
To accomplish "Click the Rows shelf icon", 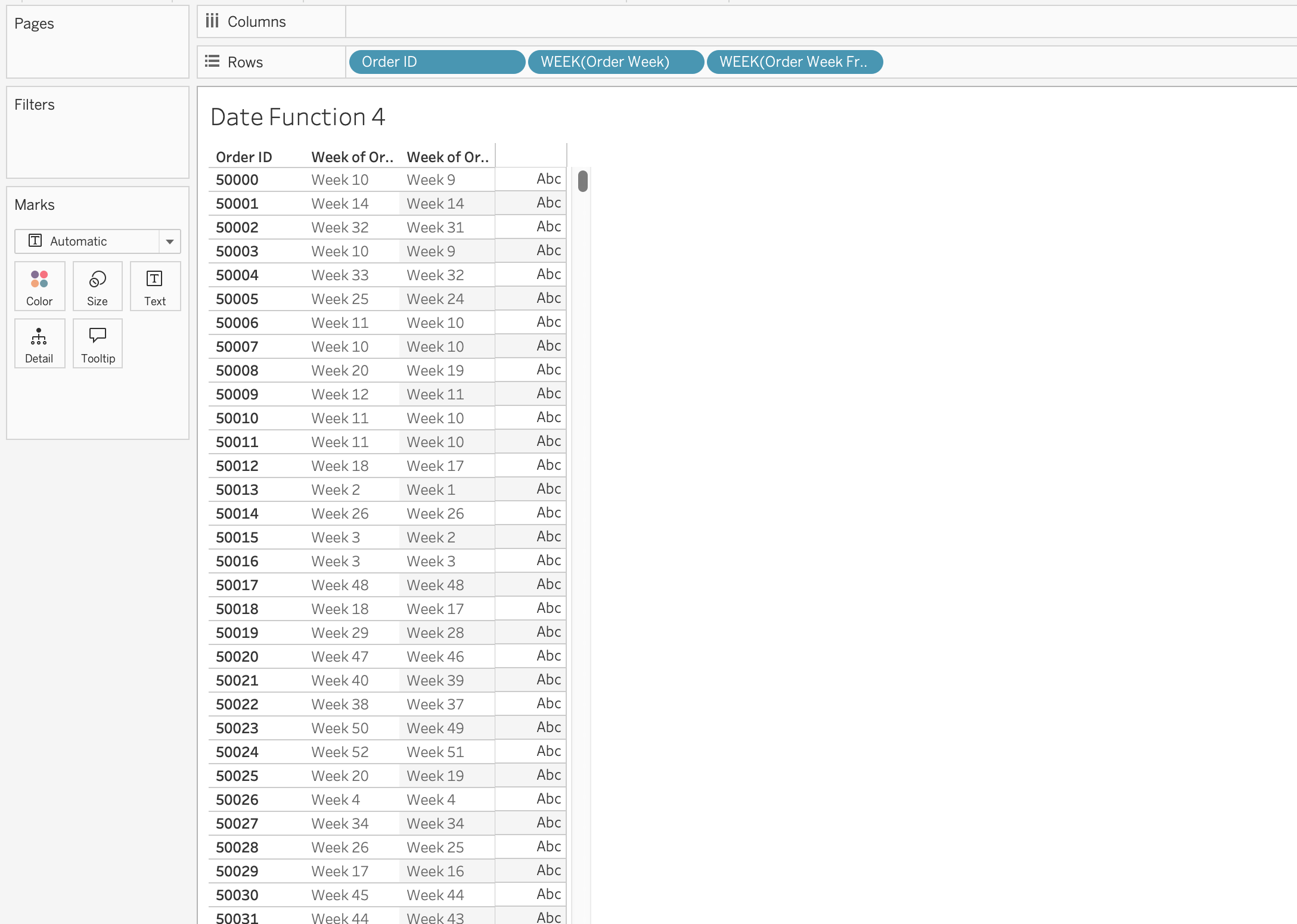I will coord(212,61).
